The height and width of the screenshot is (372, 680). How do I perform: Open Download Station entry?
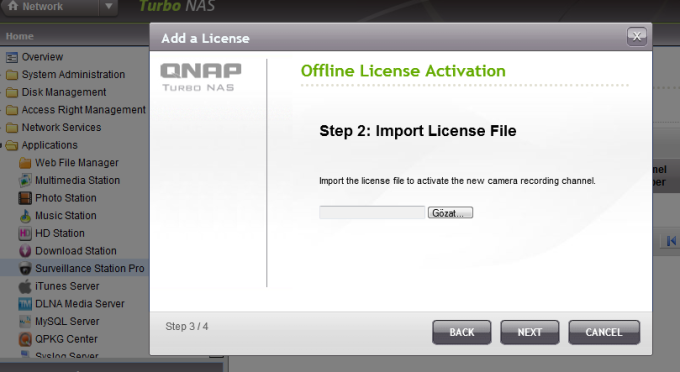click(75, 251)
